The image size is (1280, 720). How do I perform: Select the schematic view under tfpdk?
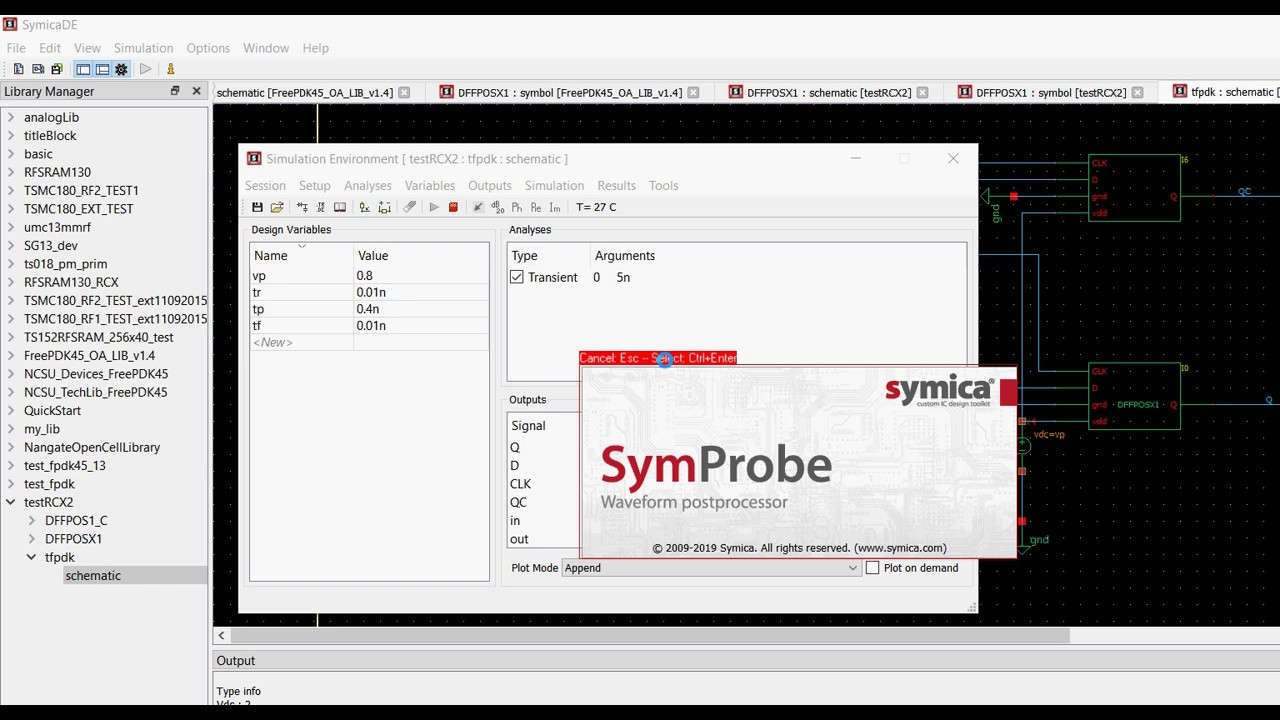[93, 576]
